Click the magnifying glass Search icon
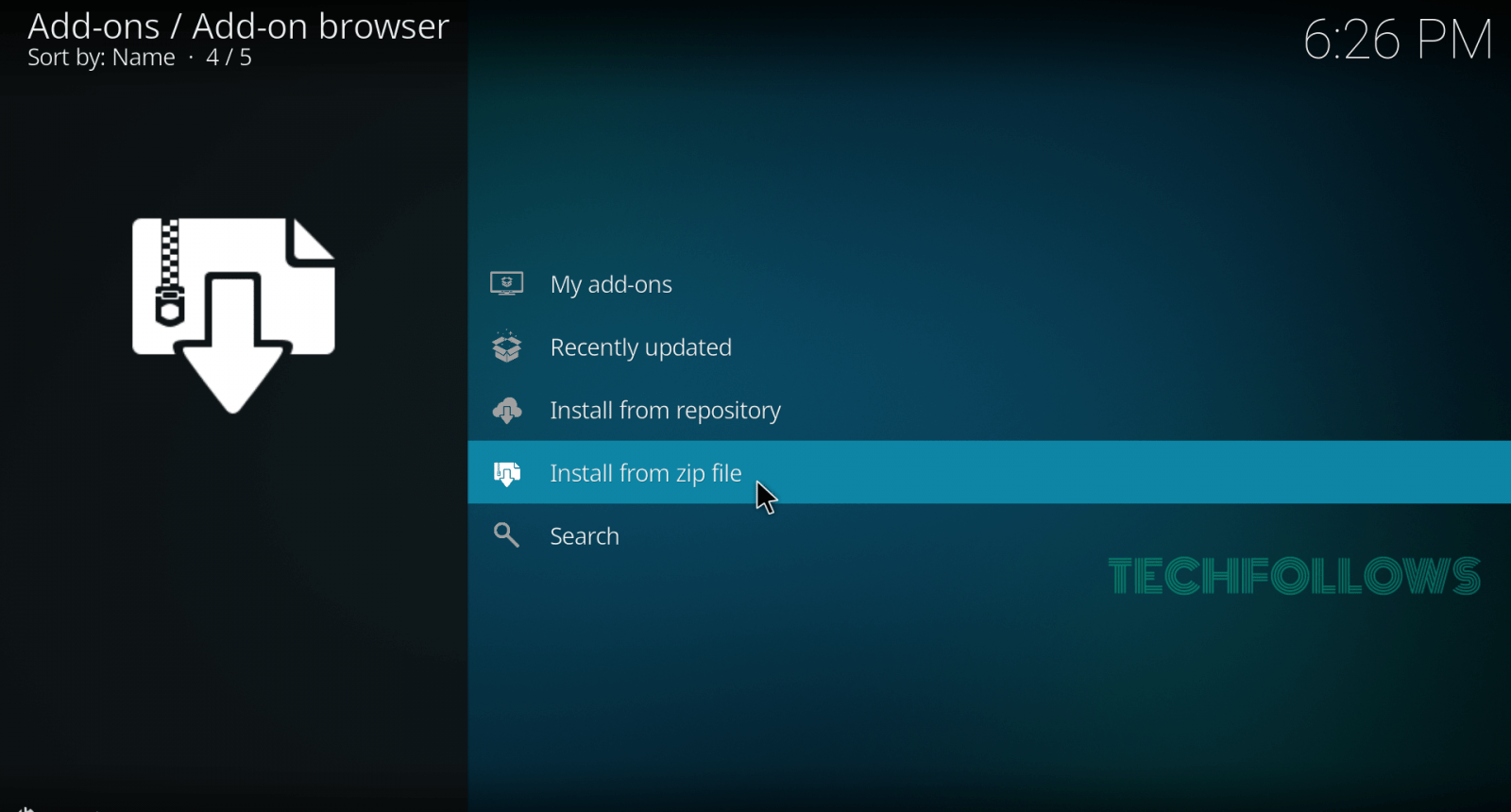 tap(507, 535)
